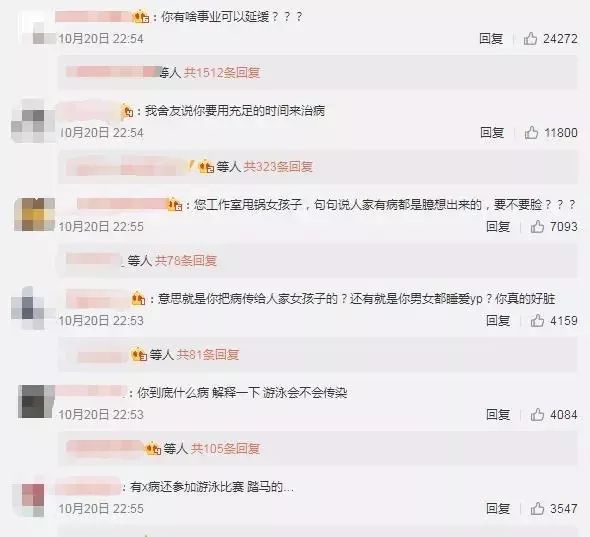Like the comment showing 7093 likes
Image resolution: width=590 pixels, height=537 pixels.
click(537, 226)
